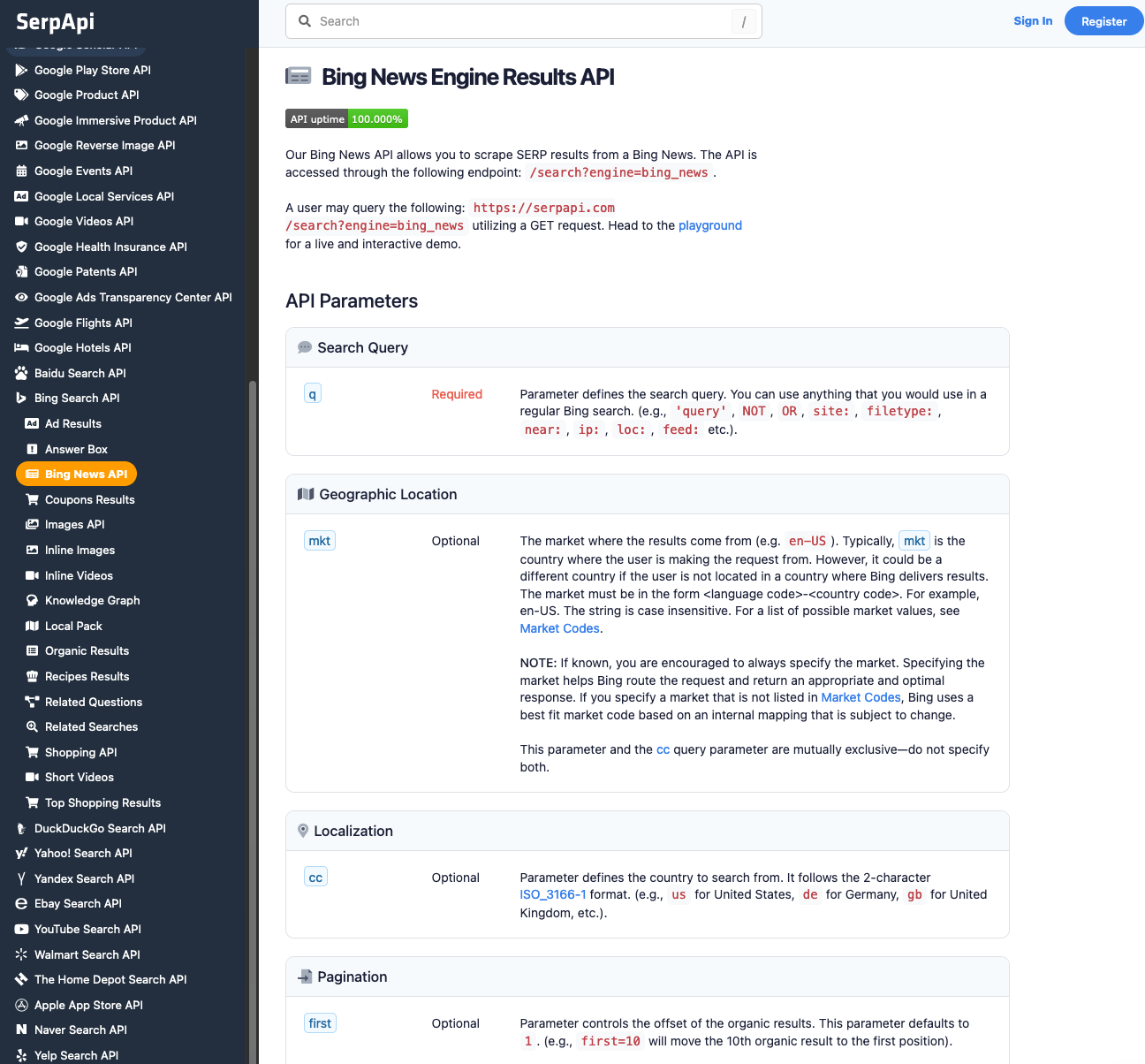The height and width of the screenshot is (1064, 1145).
Task: Click the Walmart Search API spark icon
Action: pyautogui.click(x=21, y=954)
